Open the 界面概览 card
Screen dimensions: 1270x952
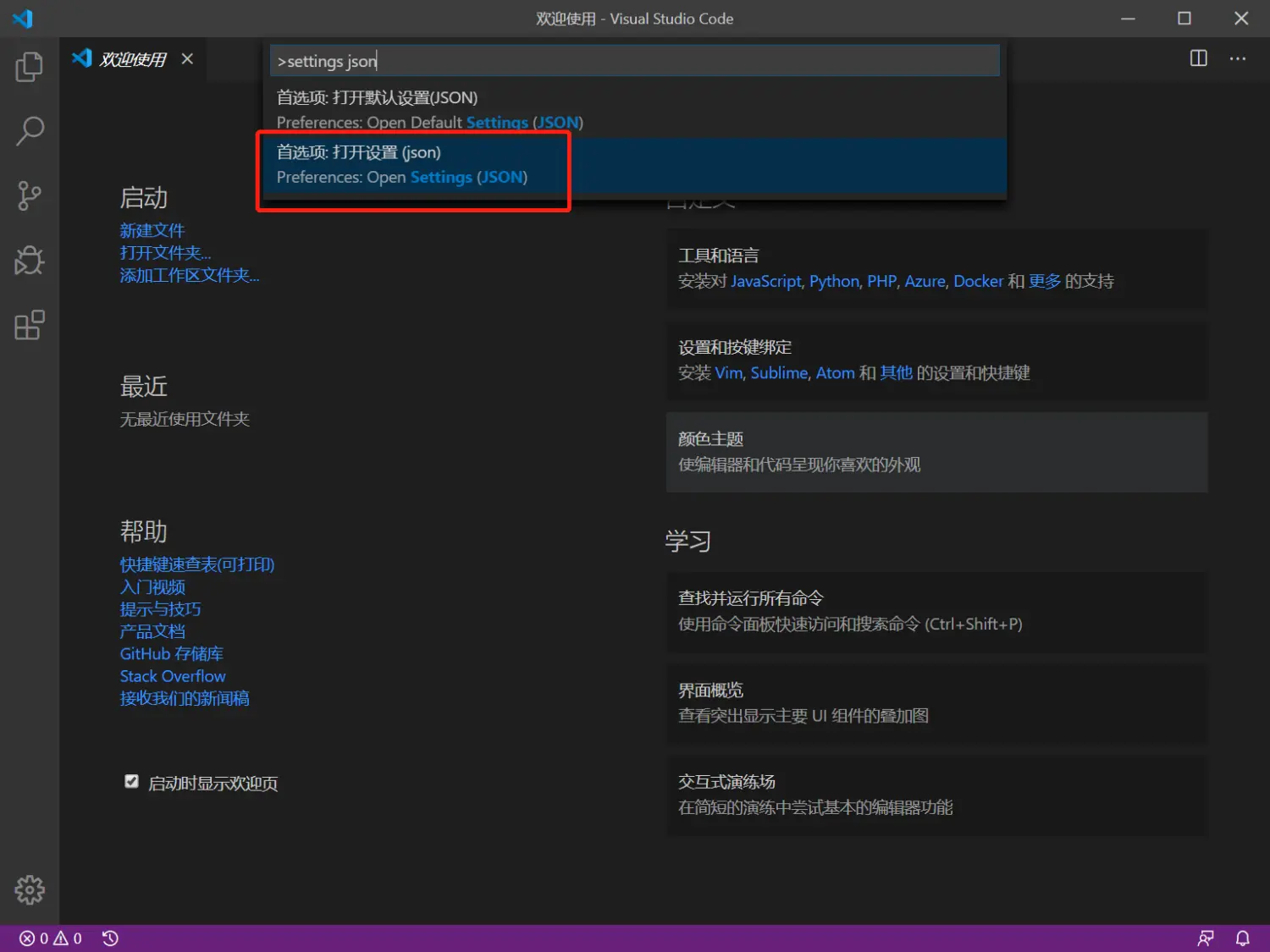(936, 703)
